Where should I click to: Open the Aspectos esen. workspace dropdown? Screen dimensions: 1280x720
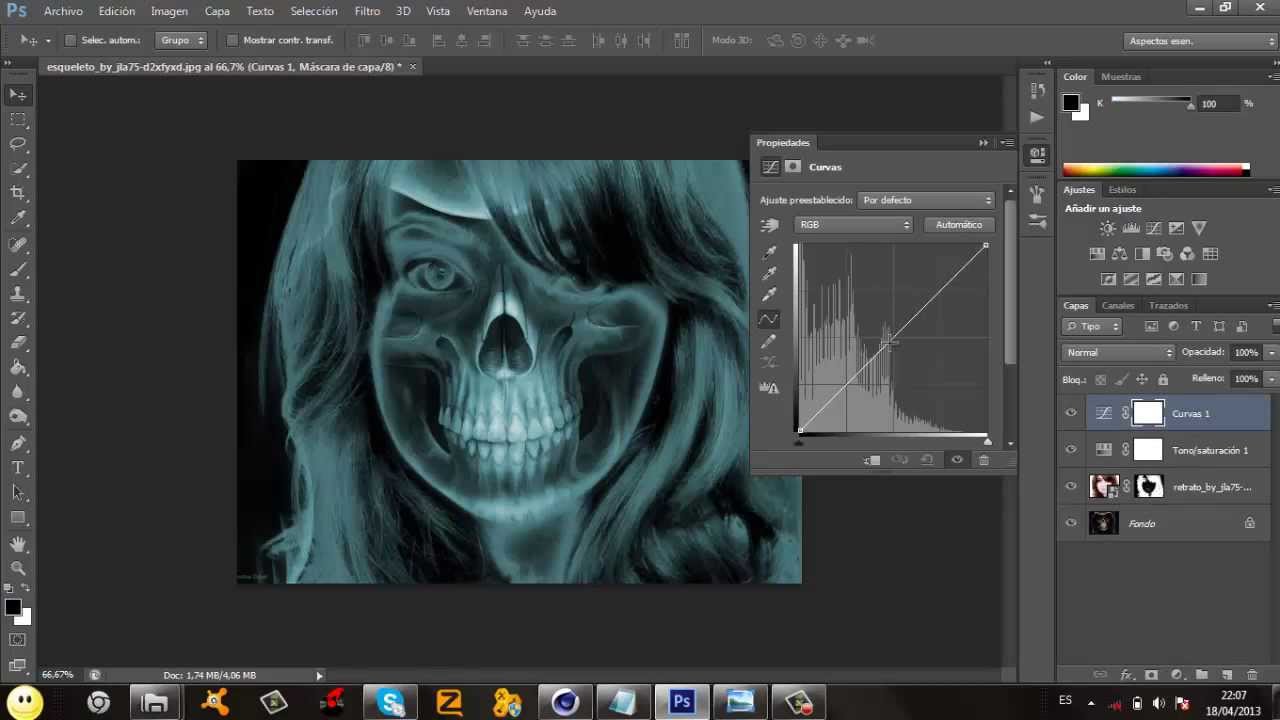pyautogui.click(x=1200, y=41)
